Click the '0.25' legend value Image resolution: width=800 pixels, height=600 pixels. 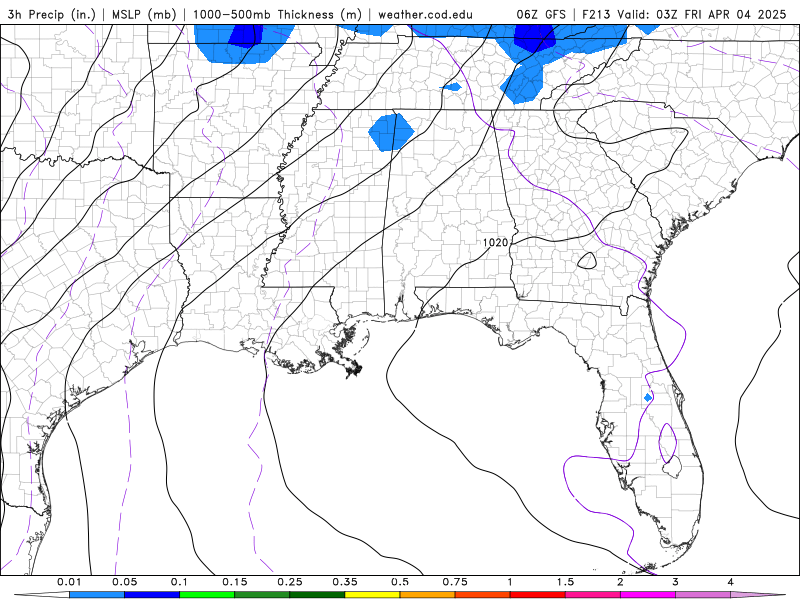[x=290, y=582]
